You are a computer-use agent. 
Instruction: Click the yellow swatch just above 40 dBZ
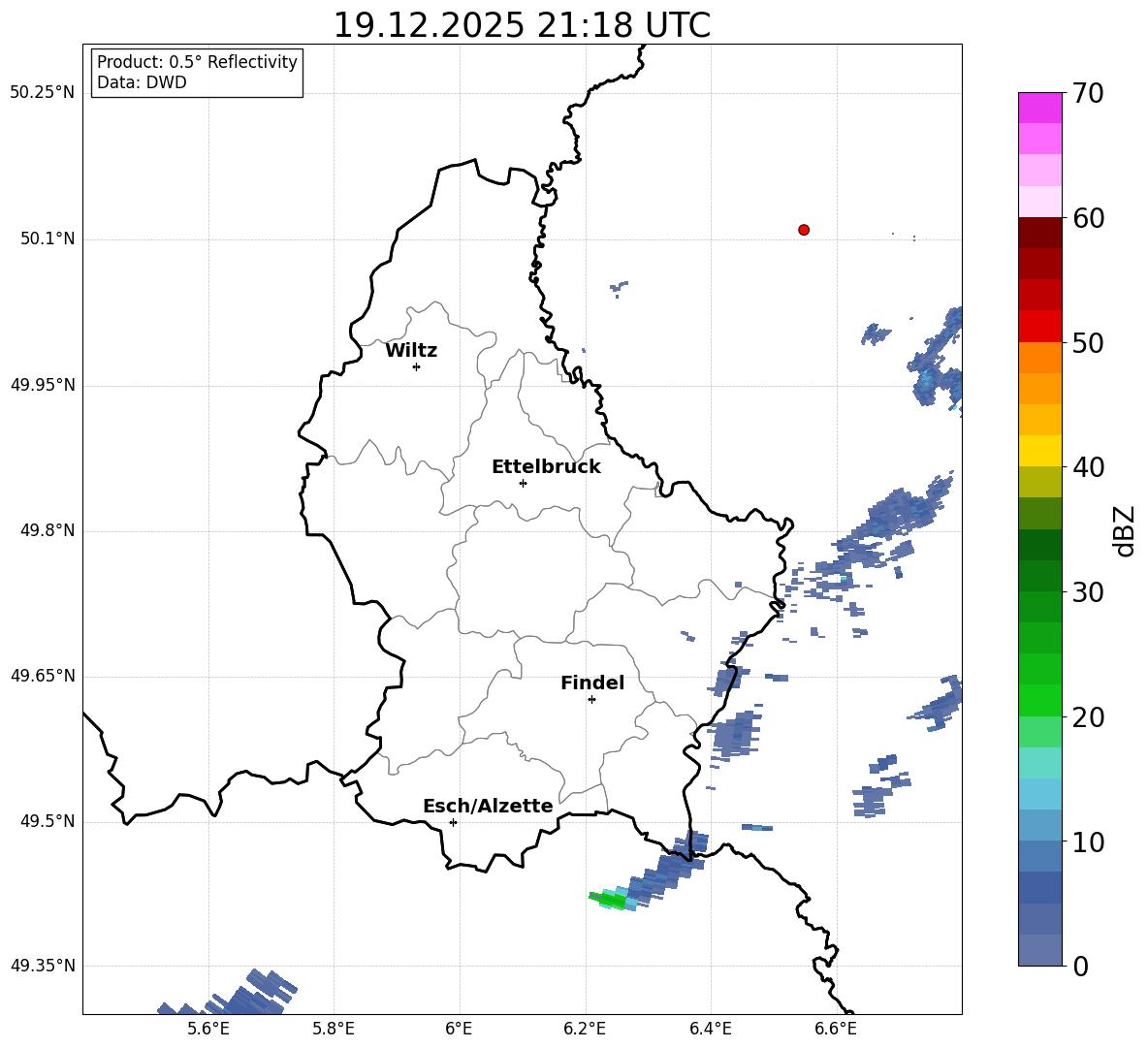point(1039,451)
